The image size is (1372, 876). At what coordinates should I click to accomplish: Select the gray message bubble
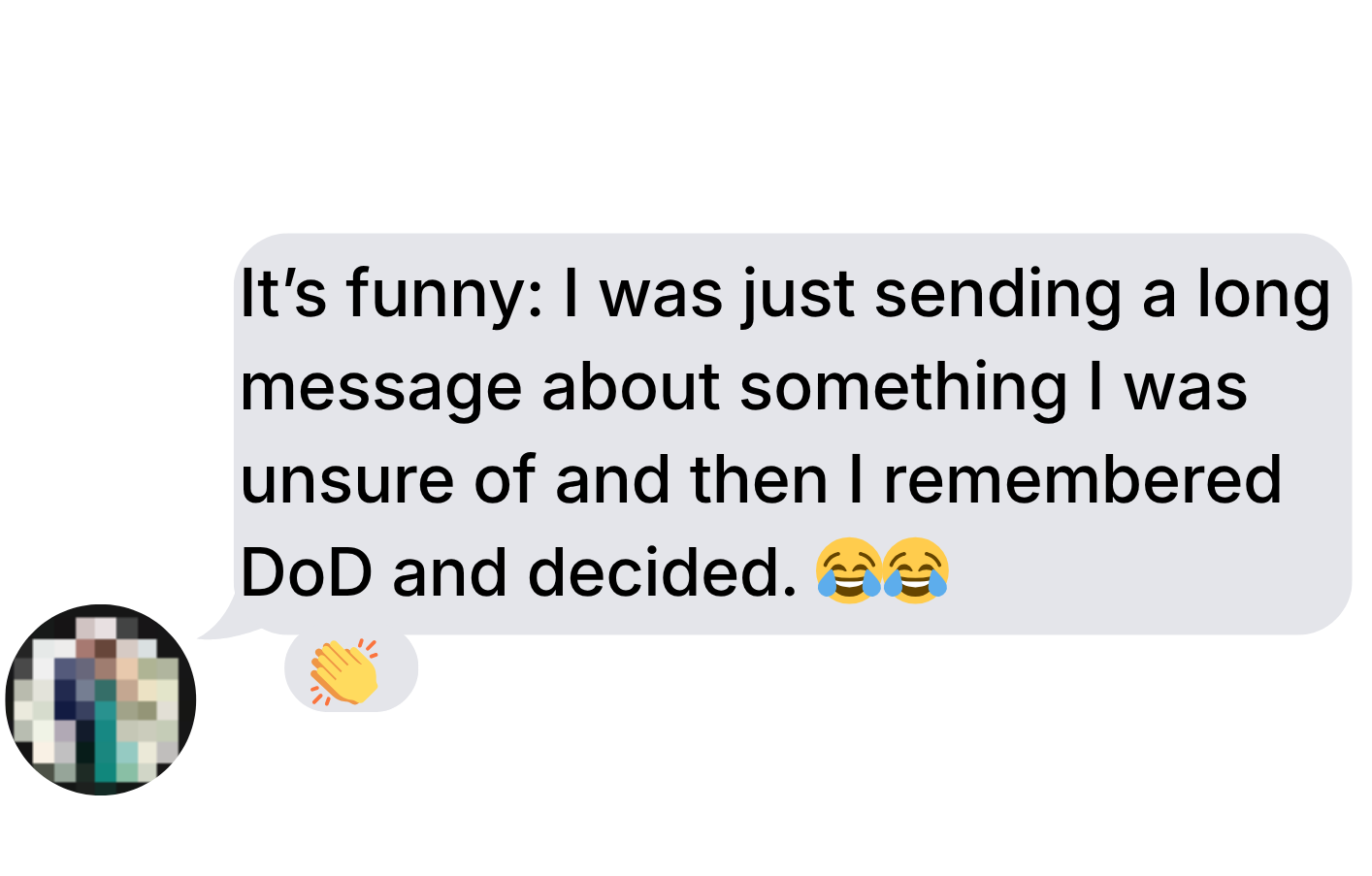(x=793, y=434)
